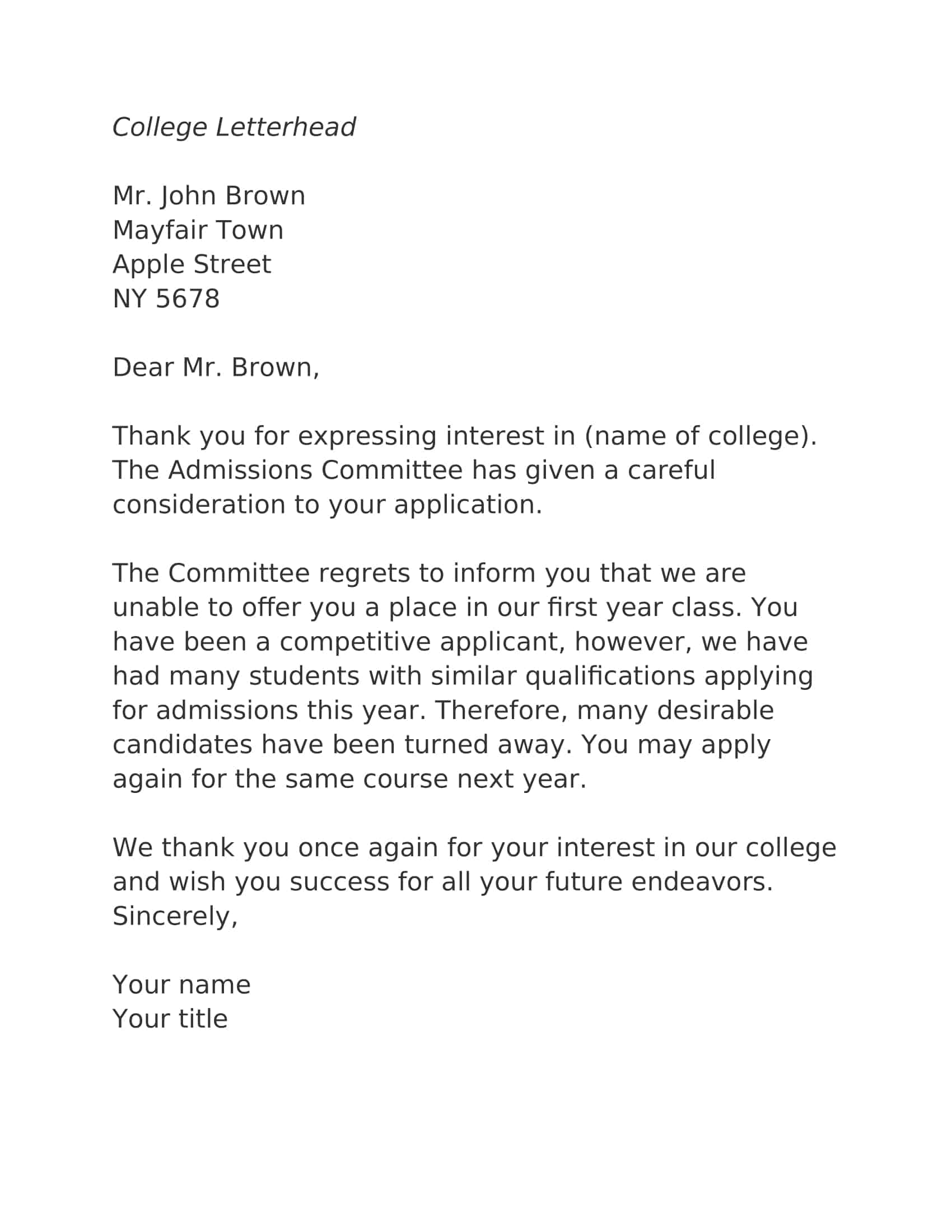Click the phrase "future endeavors"
Screen dimensions: 952x1232
pyautogui.click(x=659, y=881)
